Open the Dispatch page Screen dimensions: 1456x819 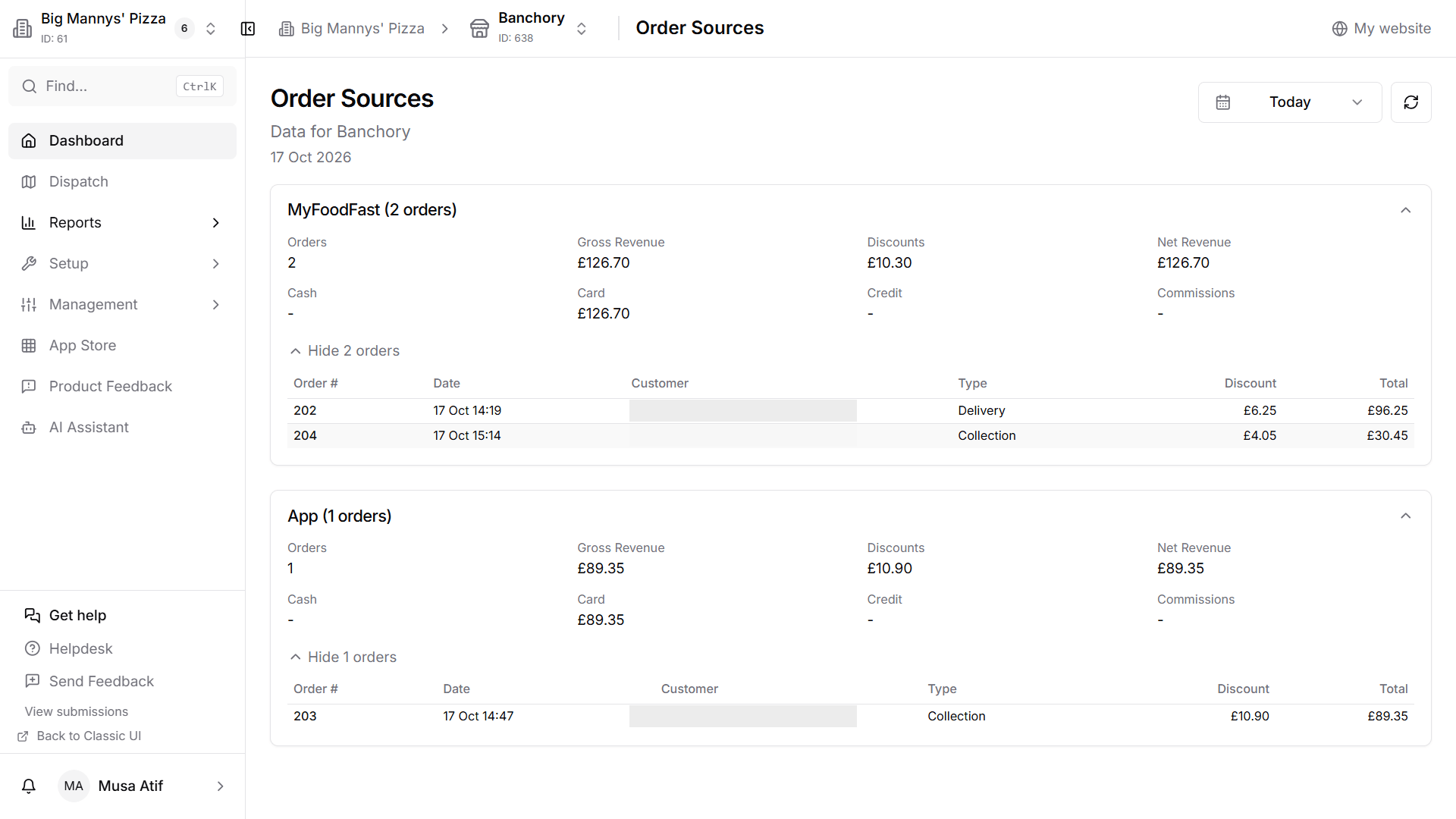pos(122,182)
